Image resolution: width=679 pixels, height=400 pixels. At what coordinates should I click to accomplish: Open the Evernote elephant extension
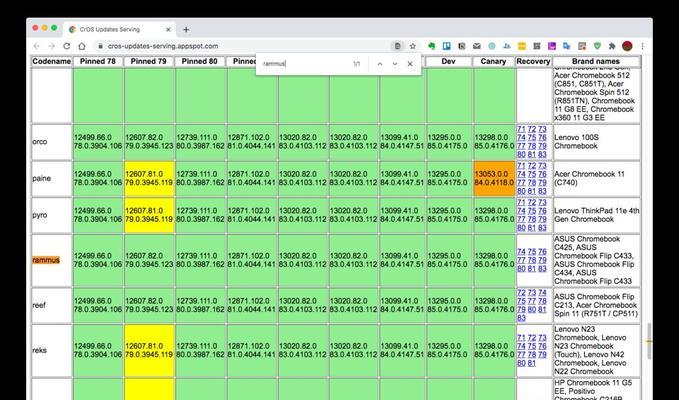click(432, 46)
